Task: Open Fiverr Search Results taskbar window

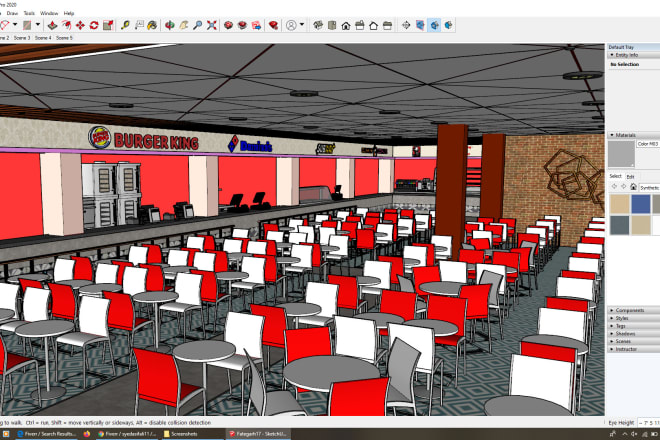Action: point(46,434)
